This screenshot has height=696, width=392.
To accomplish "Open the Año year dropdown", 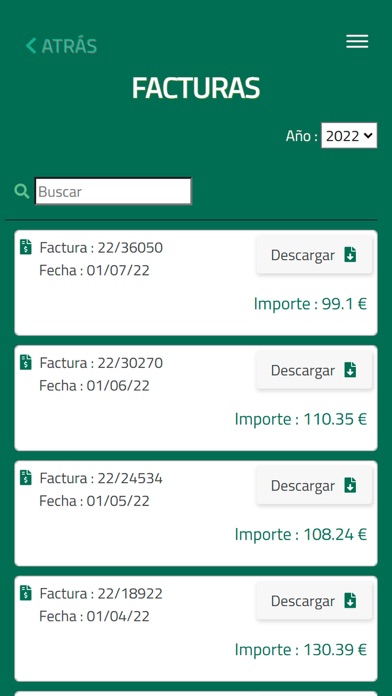I will tap(349, 135).
